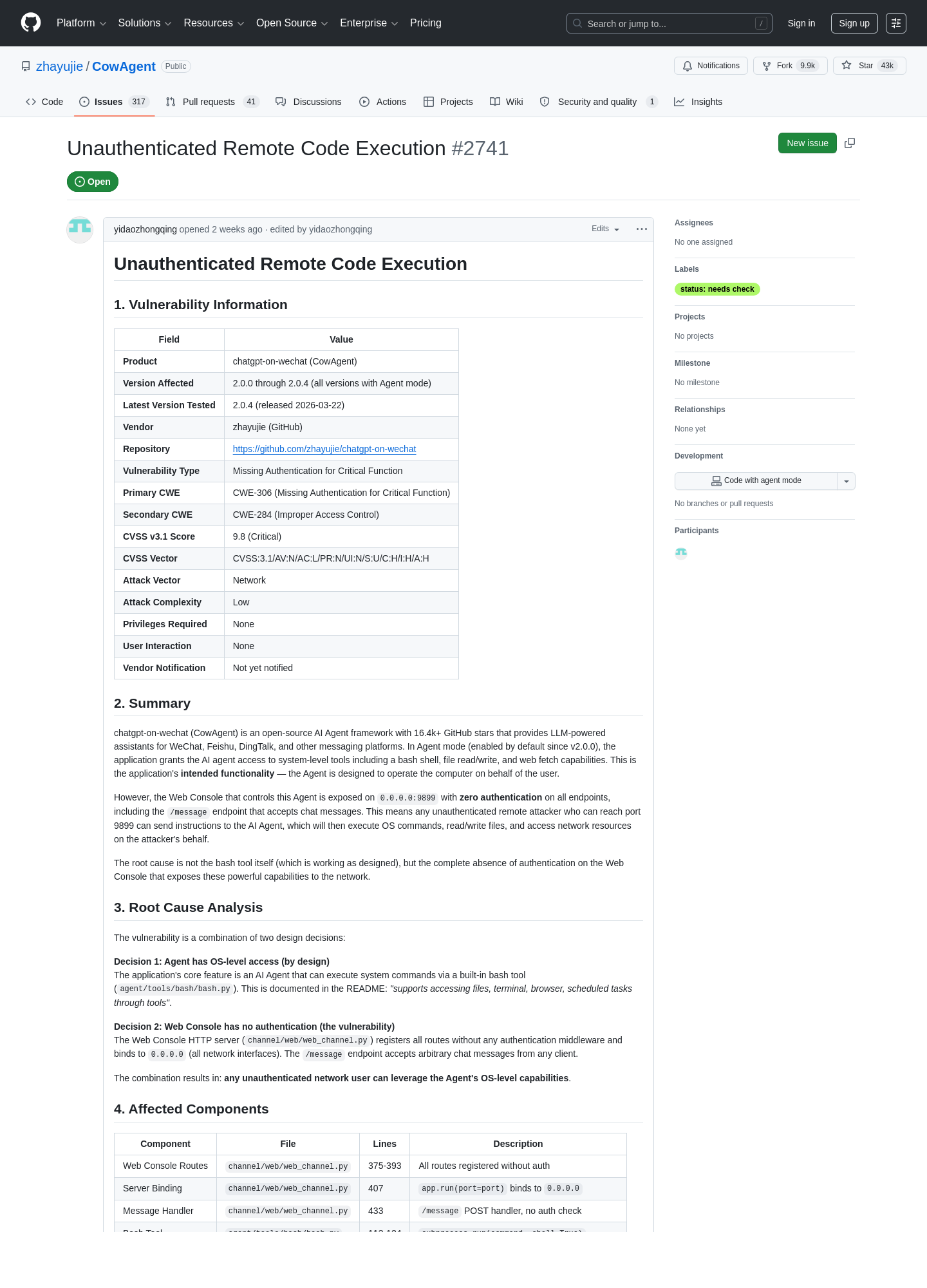
Task: Go to the Security and quality tab
Action: point(598,102)
